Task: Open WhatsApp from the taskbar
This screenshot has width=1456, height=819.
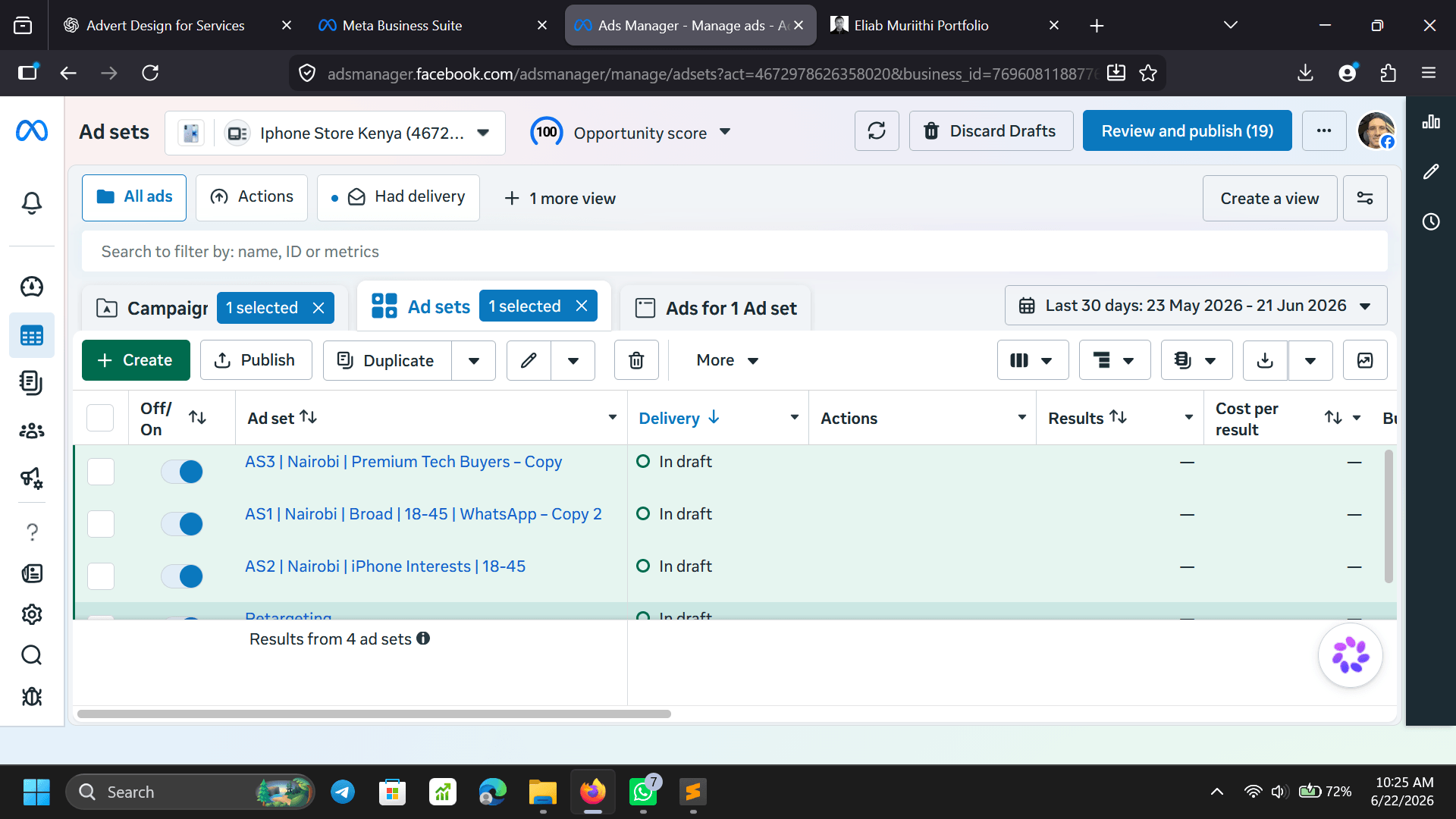Action: coord(643,792)
